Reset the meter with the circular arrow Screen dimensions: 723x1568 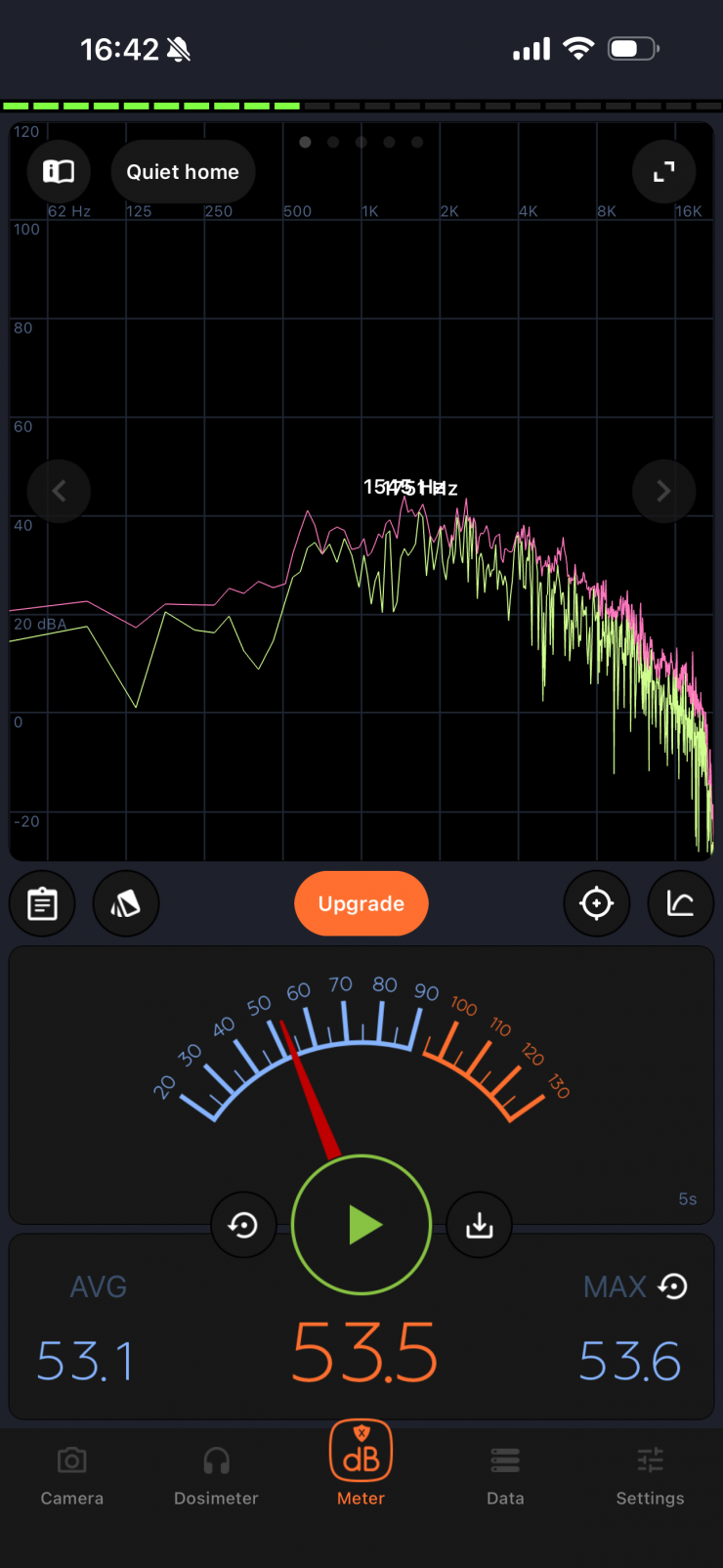click(x=243, y=1225)
